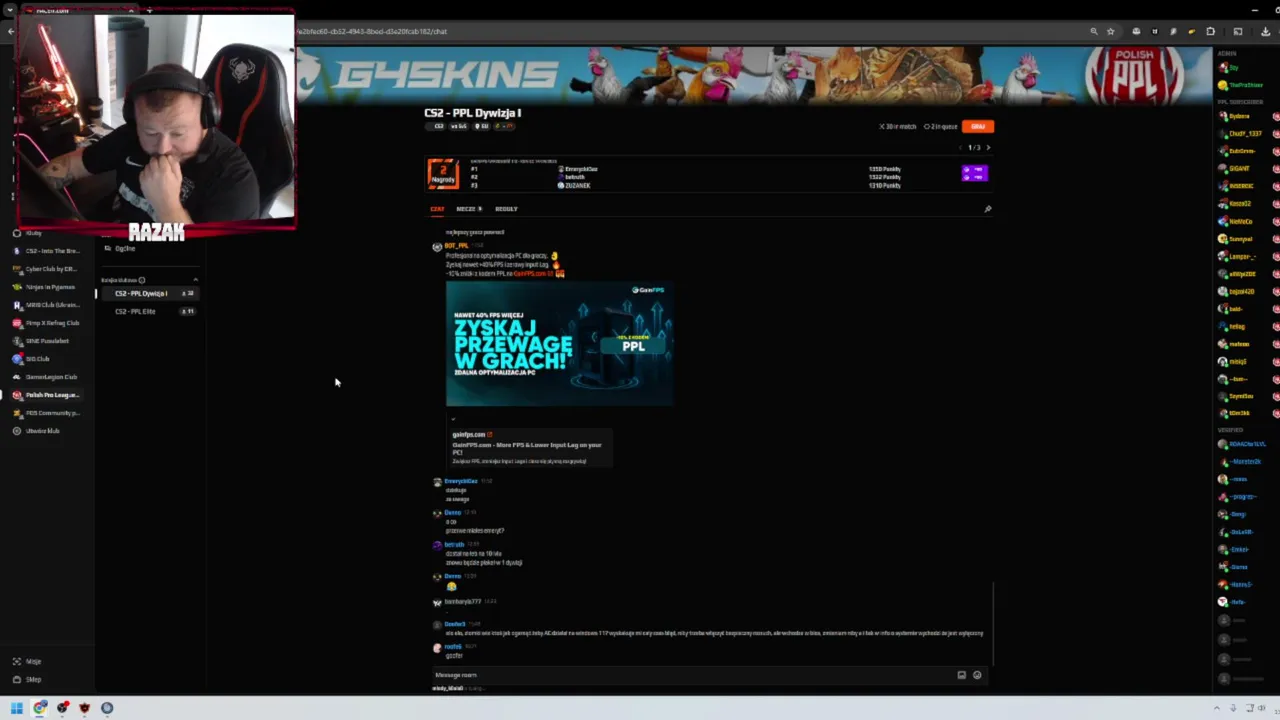Viewport: 1280px width, 720px height.
Task: Open Cyber Club by ER club
Action: (48, 269)
